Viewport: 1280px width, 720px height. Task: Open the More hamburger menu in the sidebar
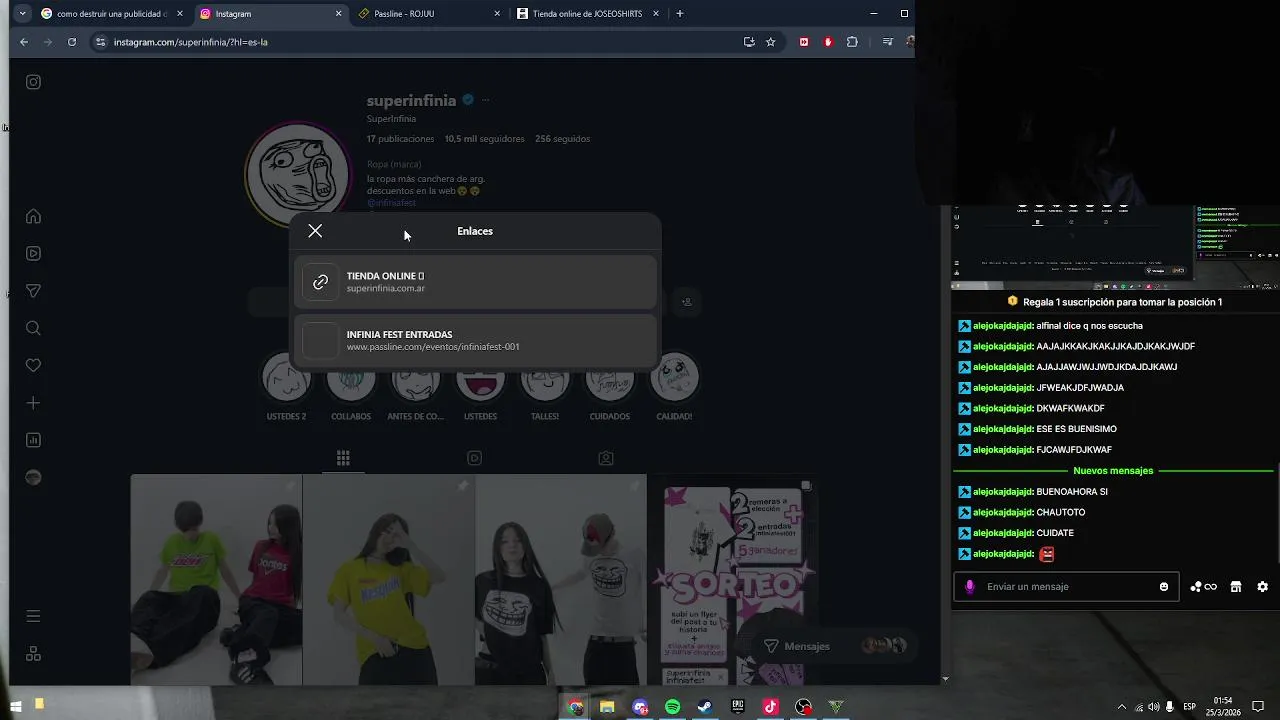[x=33, y=616]
